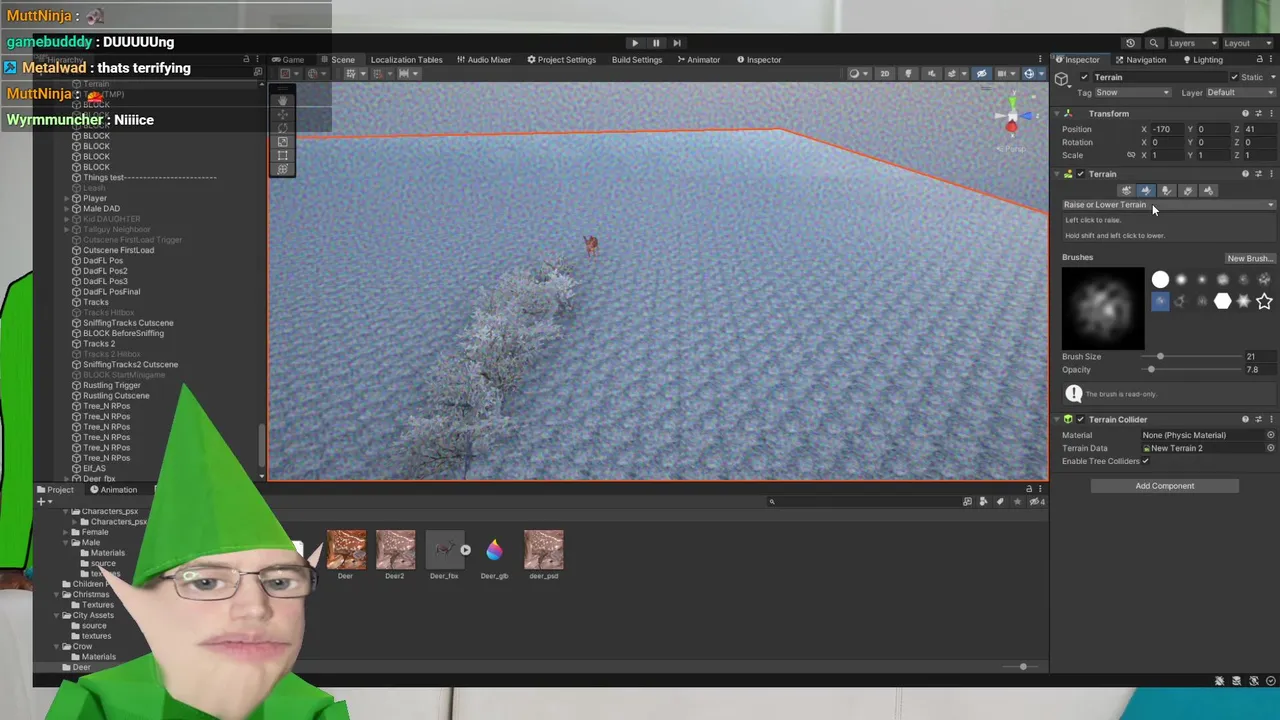
Task: Toggle scene lighting lightbulb icon
Action: pyautogui.click(x=908, y=74)
